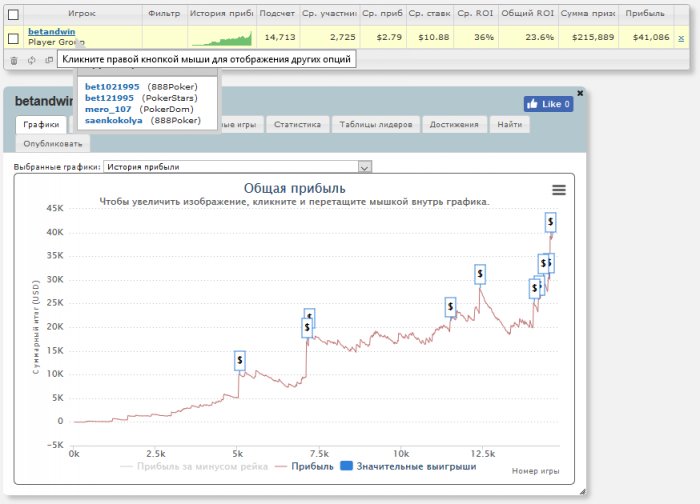Click the 'Общая прибыль' chart title

pyautogui.click(x=295, y=188)
